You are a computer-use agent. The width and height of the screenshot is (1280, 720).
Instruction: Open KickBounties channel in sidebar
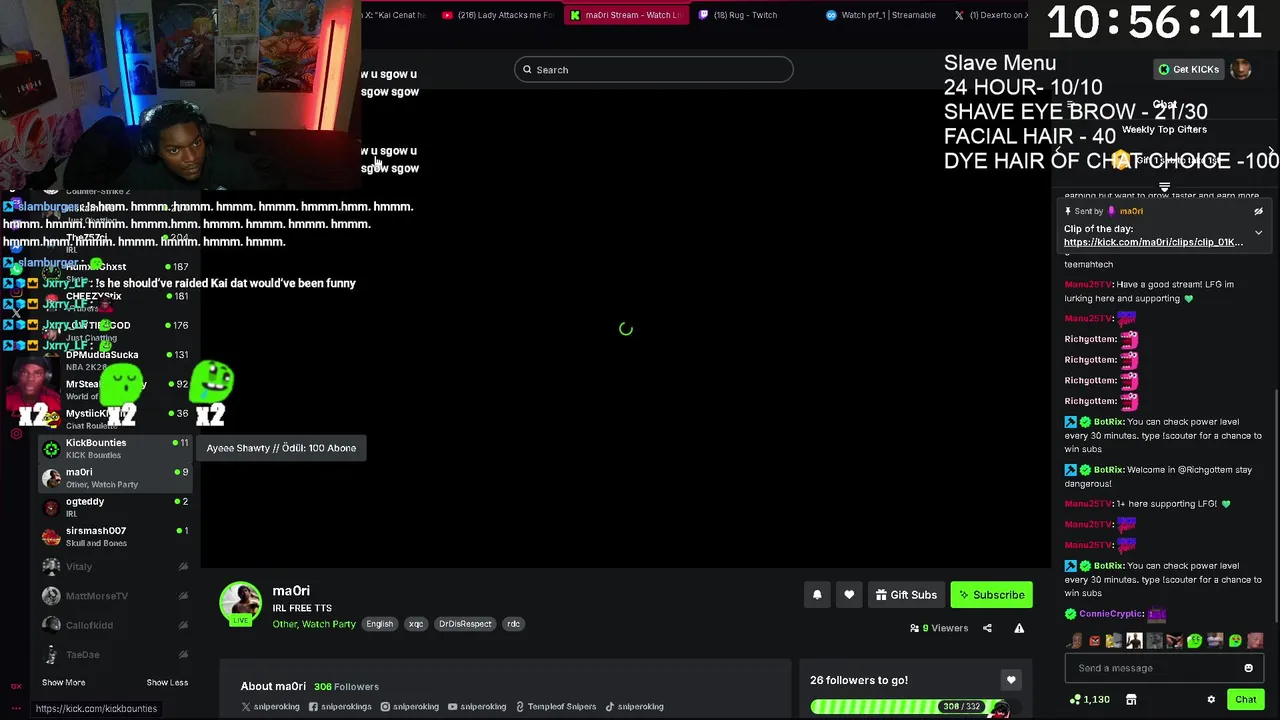pyautogui.click(x=115, y=448)
